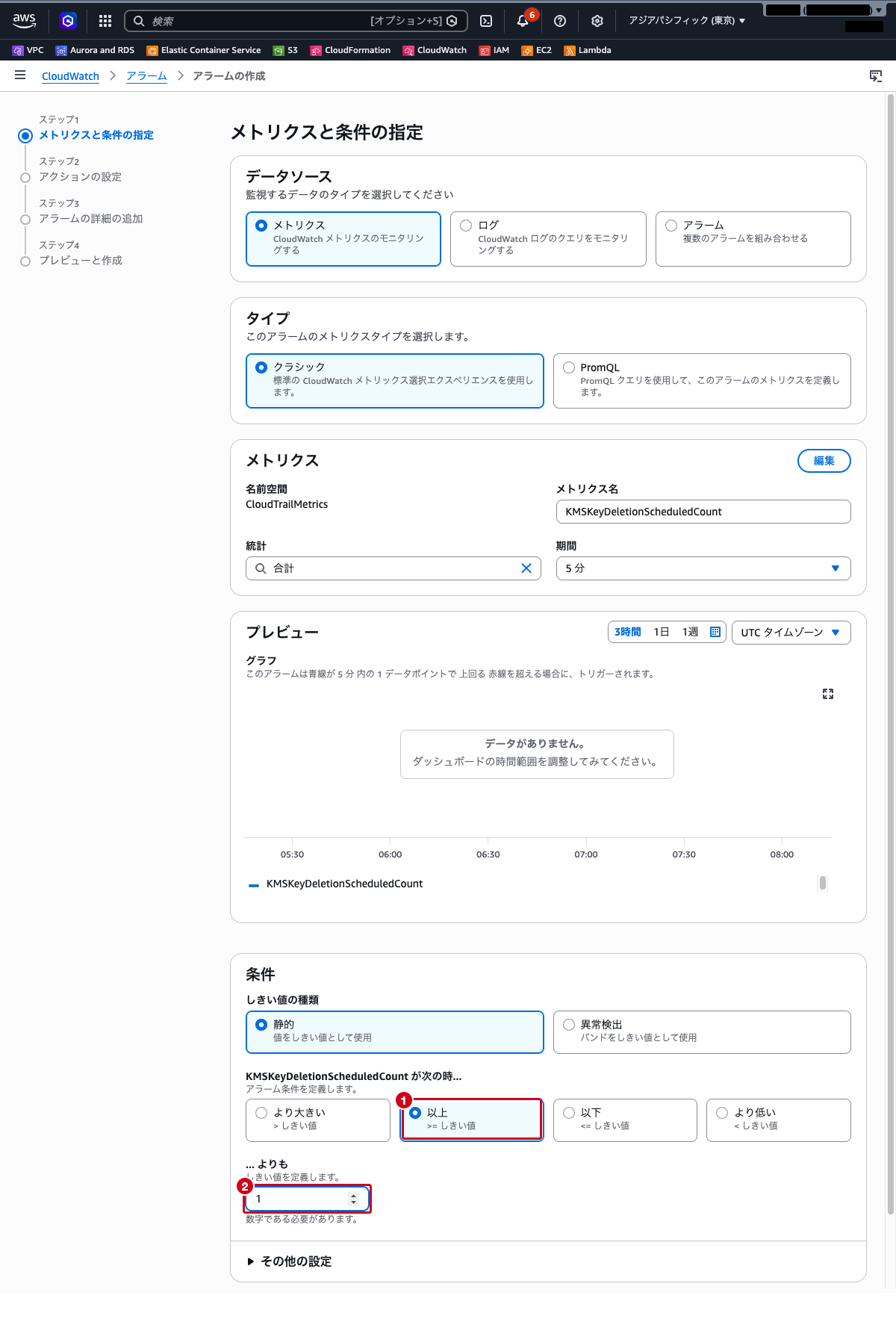Viewport: 896px width, 1319px height.
Task: Click the メトリクス名 input field
Action: (703, 512)
